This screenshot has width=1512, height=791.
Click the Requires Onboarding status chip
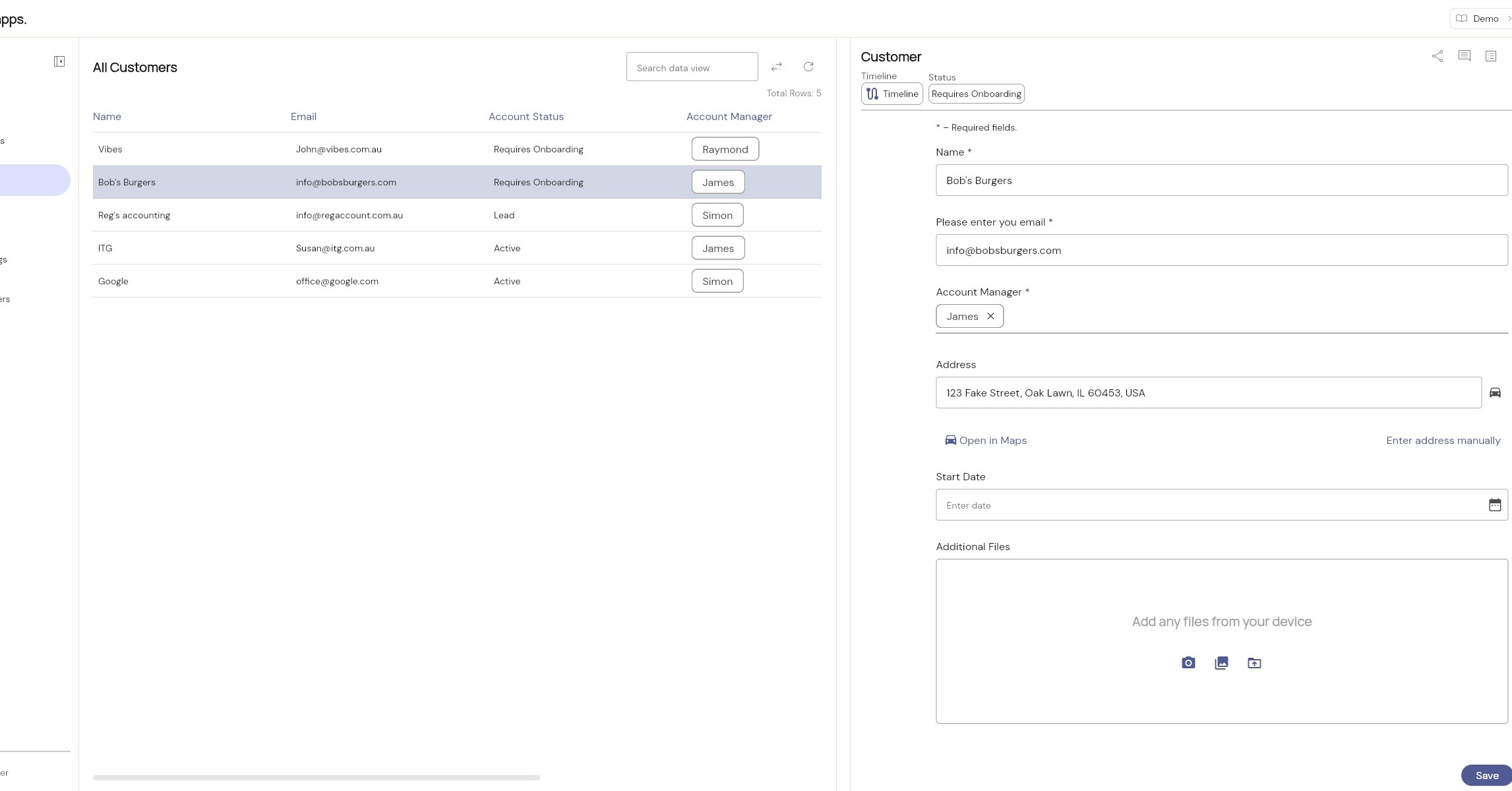[x=976, y=94]
